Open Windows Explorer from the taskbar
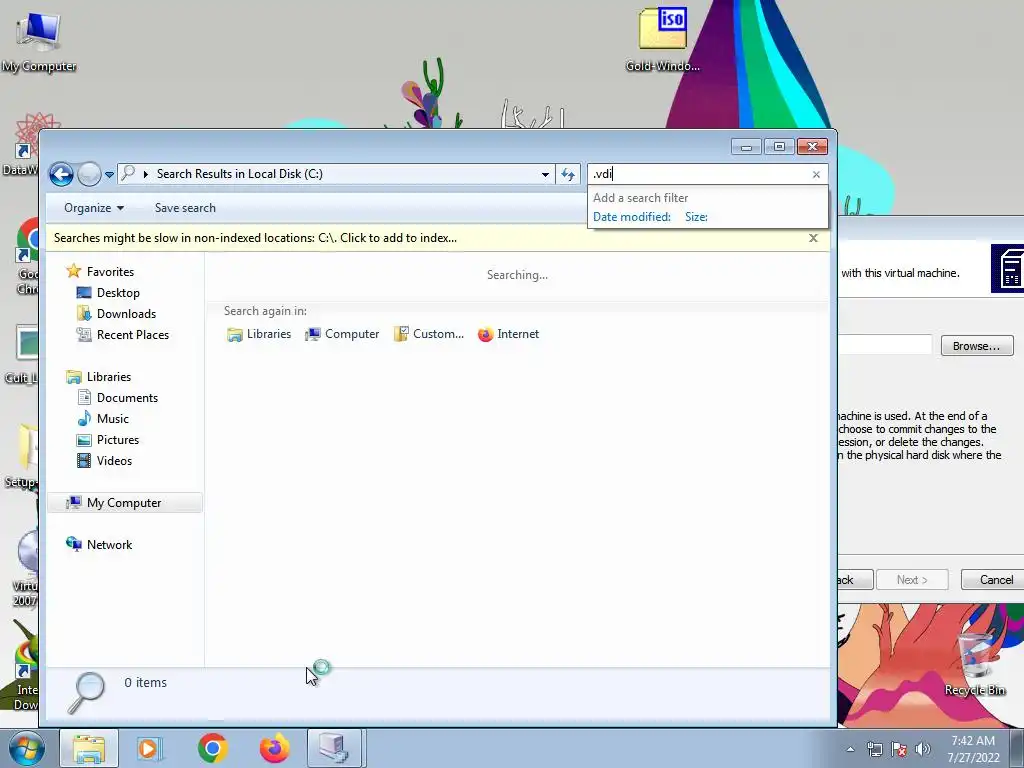1024x768 pixels. (x=89, y=748)
